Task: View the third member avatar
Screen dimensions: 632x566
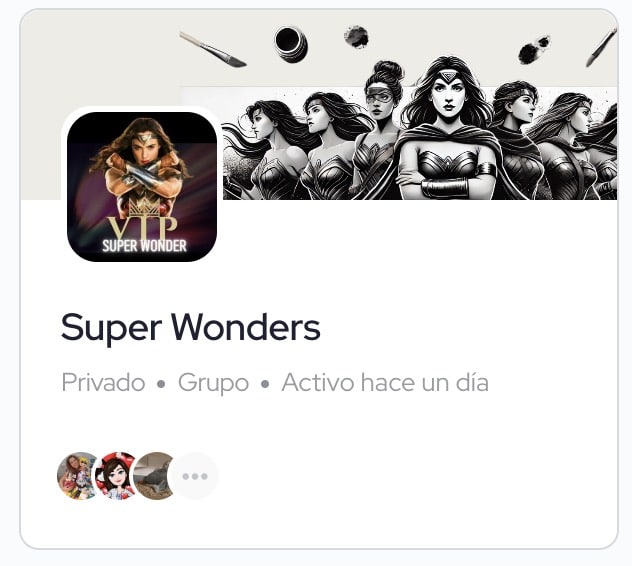Action: coord(153,476)
